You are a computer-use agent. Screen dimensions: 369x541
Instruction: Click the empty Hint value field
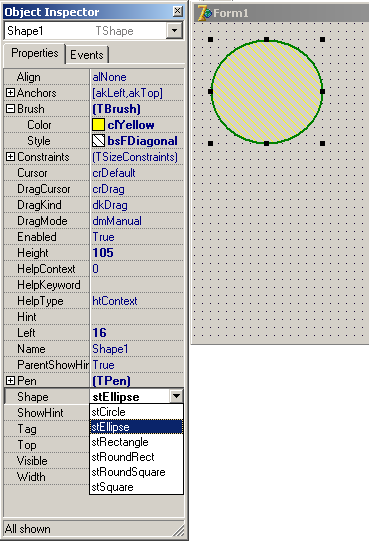pos(137,317)
